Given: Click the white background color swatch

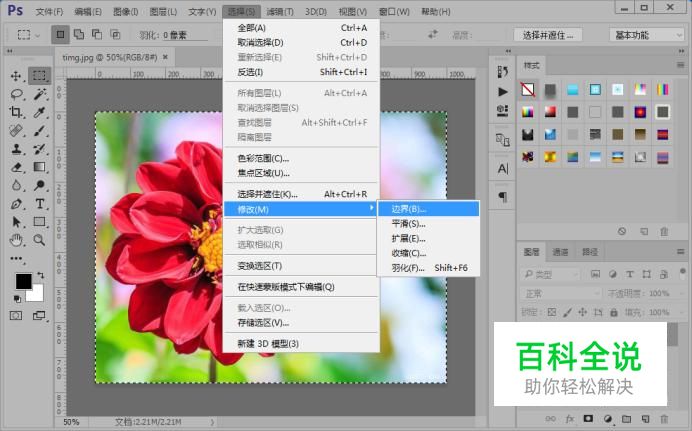Looking at the screenshot, I should tap(37, 295).
